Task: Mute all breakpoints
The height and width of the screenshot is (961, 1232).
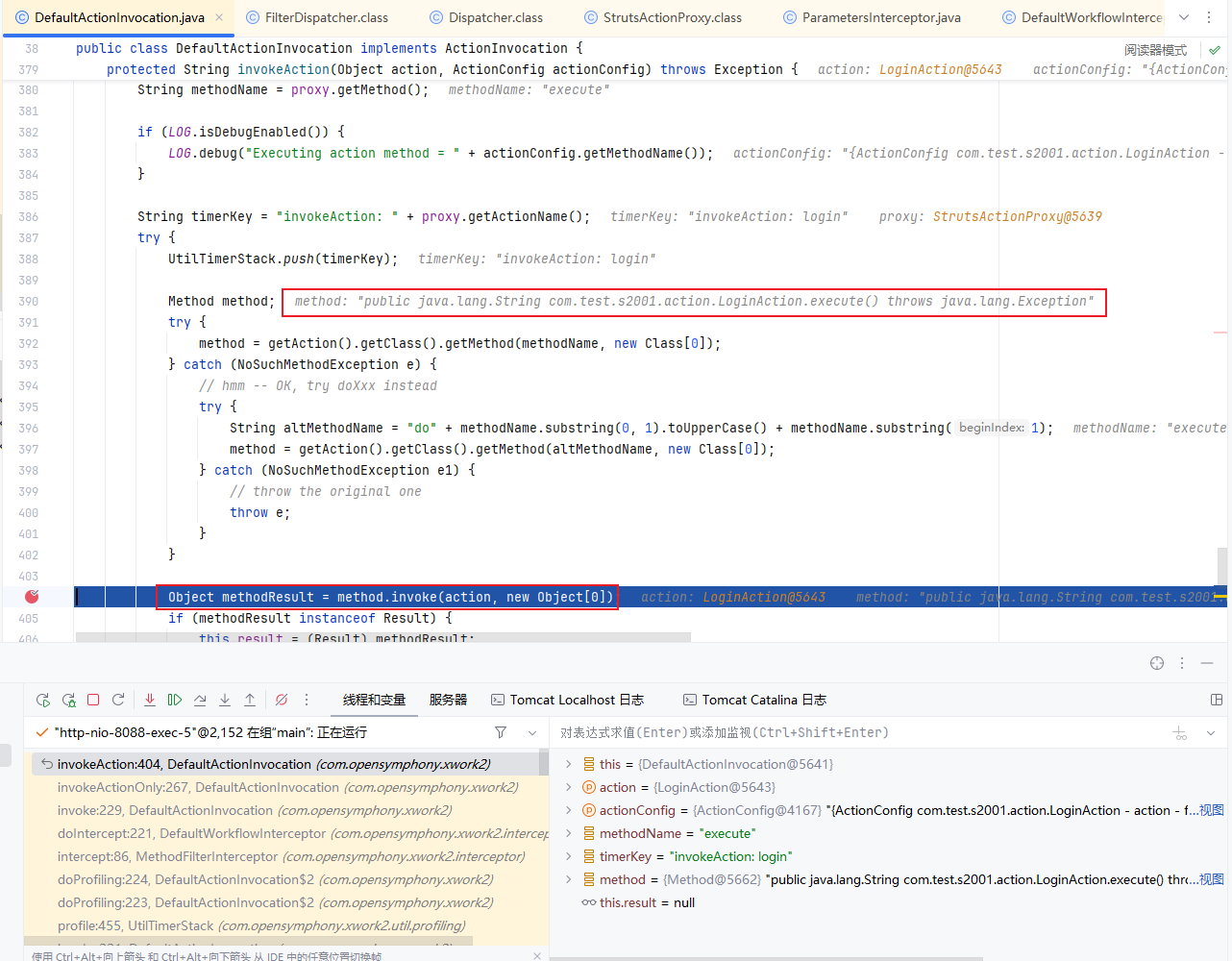Action: tap(282, 700)
